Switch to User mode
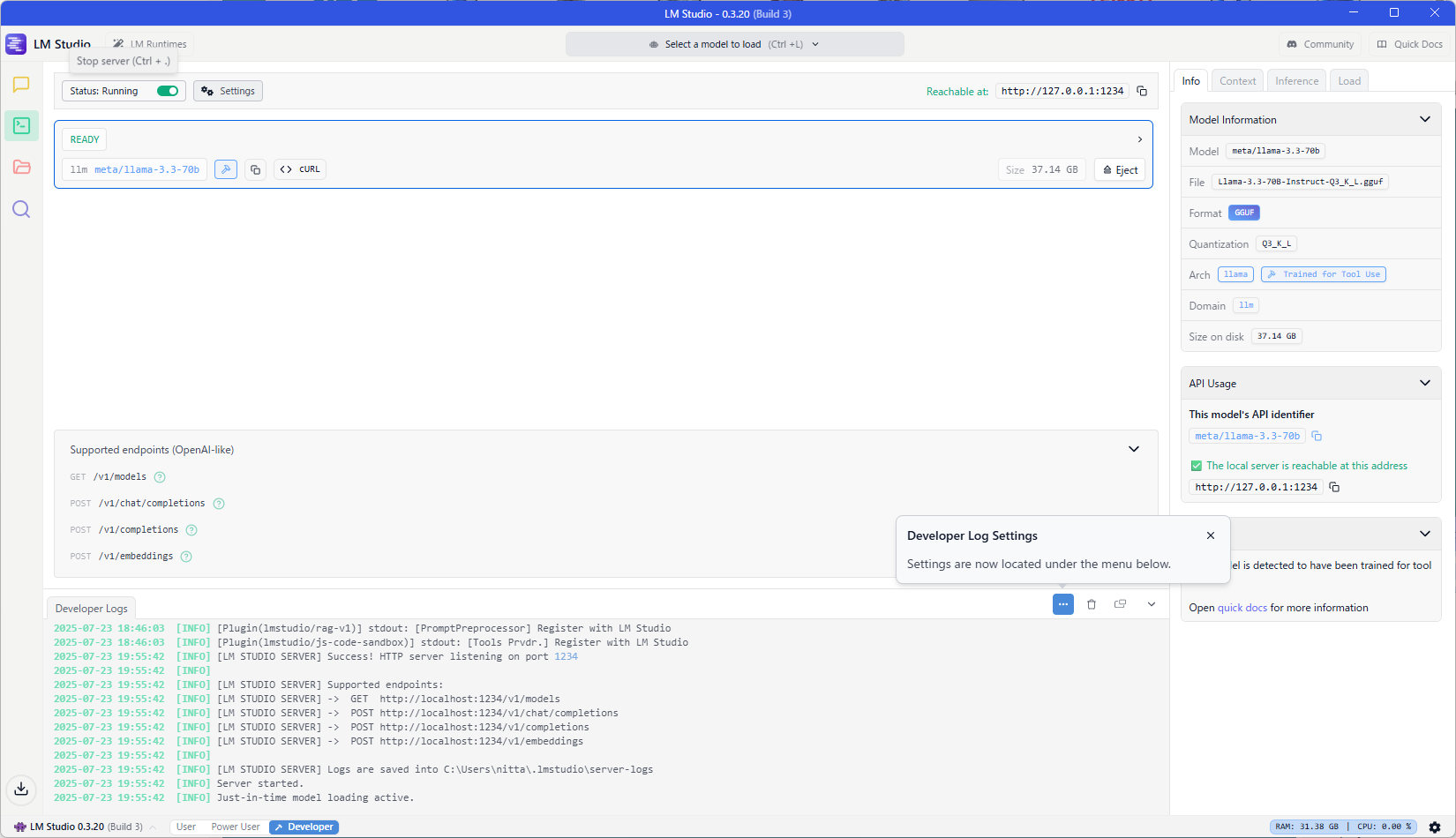 point(186,827)
